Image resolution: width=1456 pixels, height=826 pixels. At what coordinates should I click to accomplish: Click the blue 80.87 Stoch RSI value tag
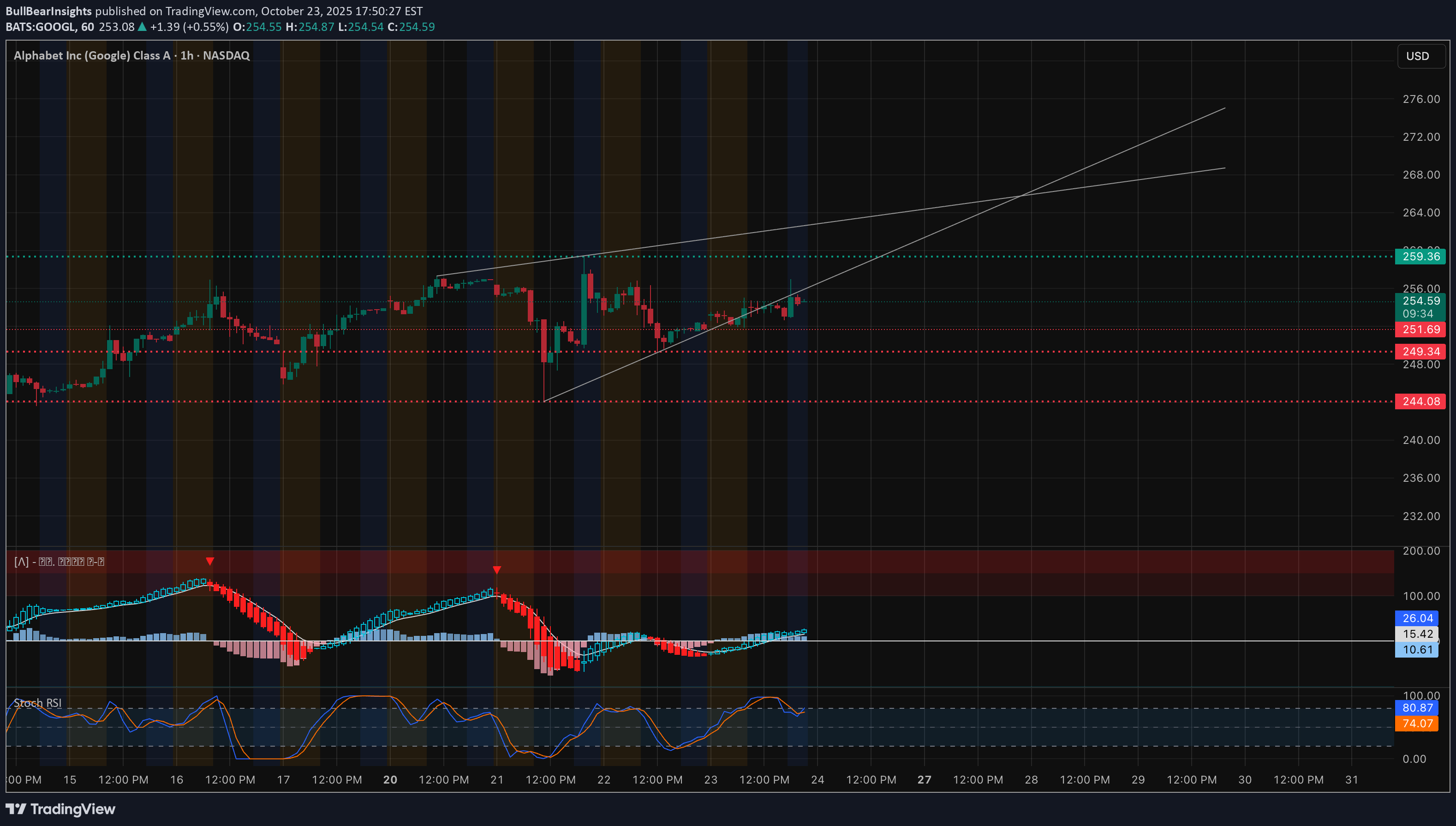[1416, 707]
